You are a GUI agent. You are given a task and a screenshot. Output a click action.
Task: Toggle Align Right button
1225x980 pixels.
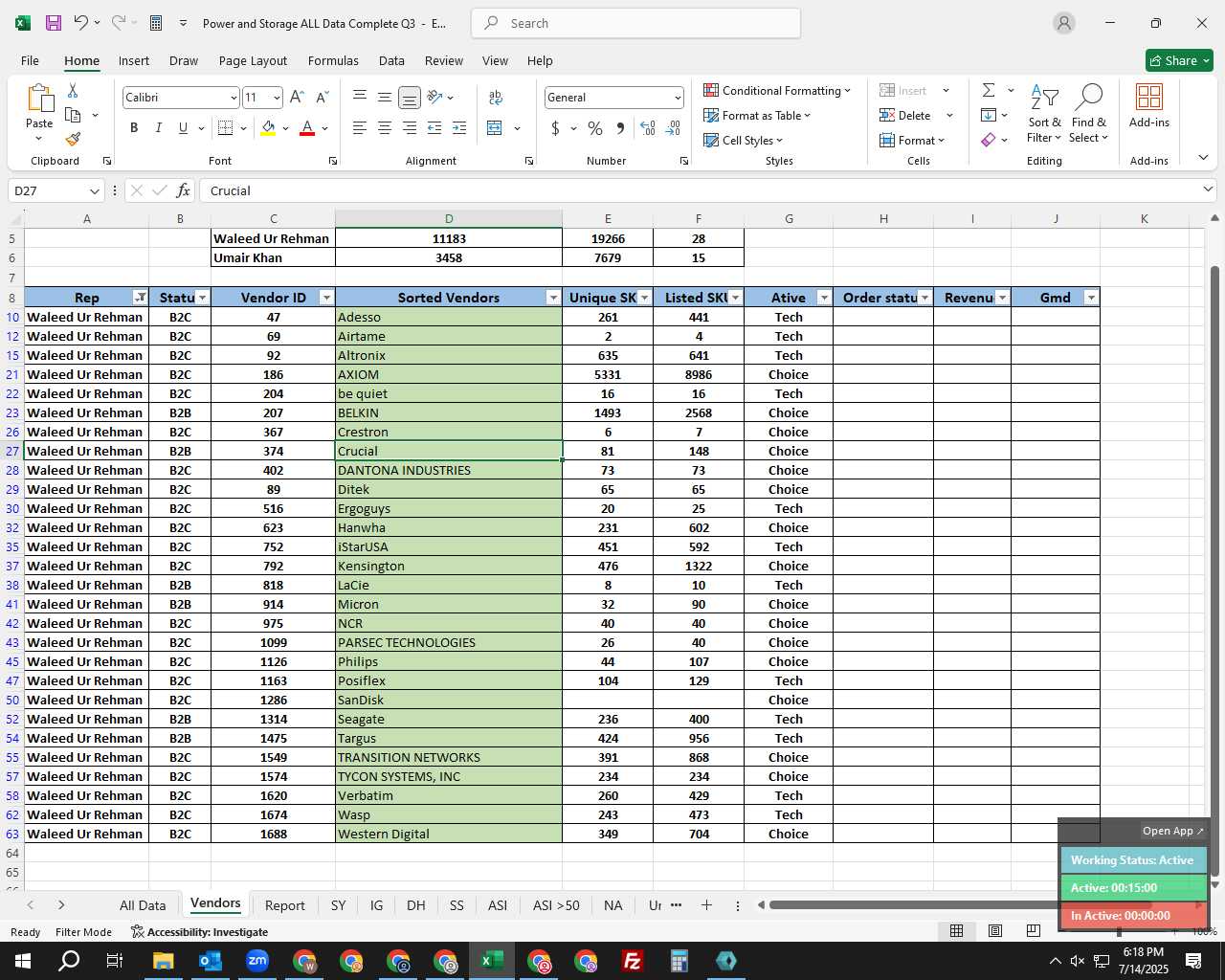click(409, 128)
